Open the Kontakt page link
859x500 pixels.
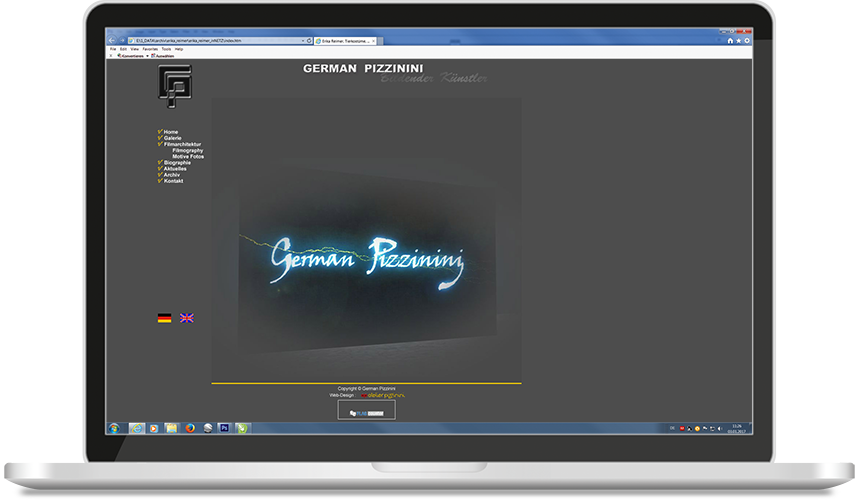click(x=174, y=181)
